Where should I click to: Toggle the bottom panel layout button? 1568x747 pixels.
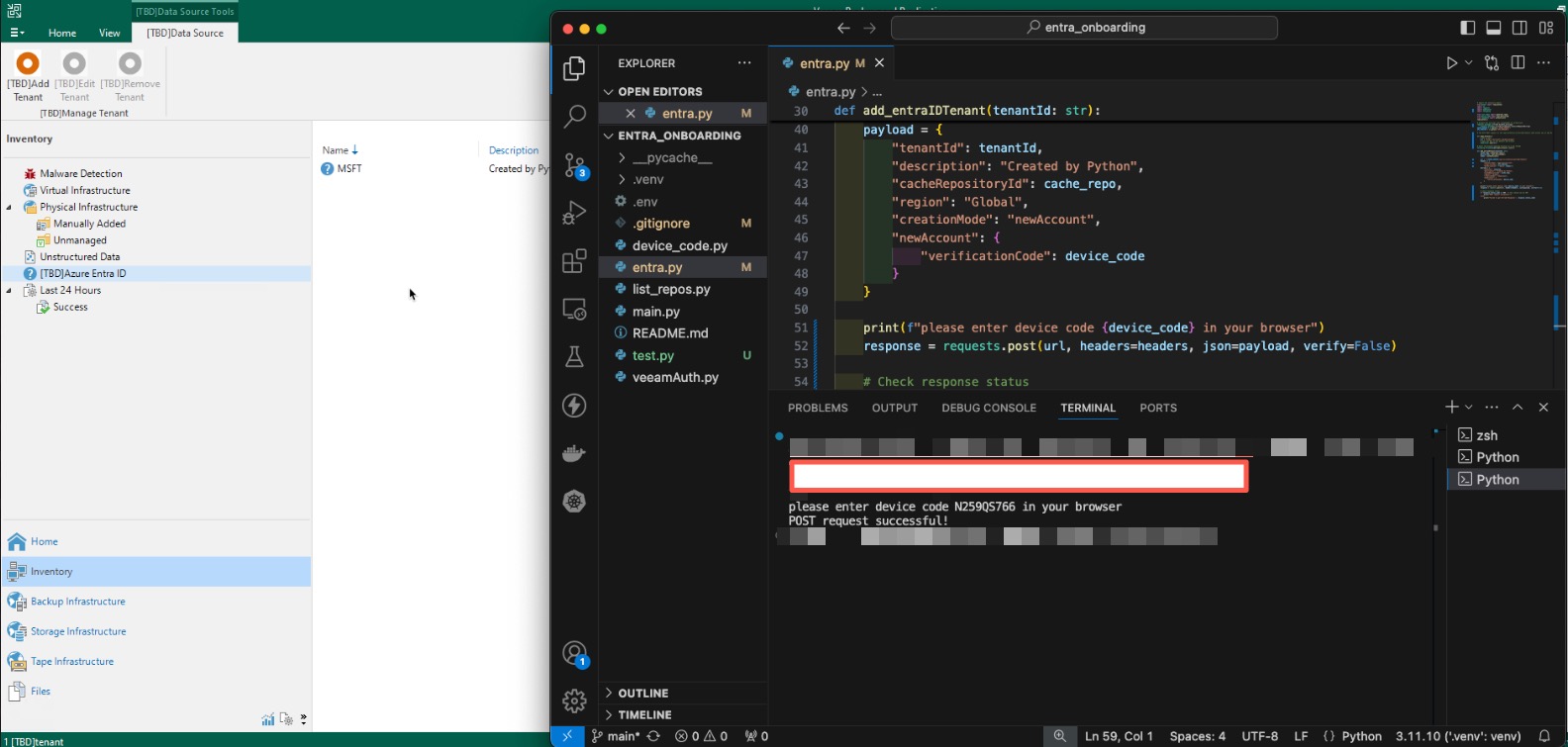coord(1494,28)
